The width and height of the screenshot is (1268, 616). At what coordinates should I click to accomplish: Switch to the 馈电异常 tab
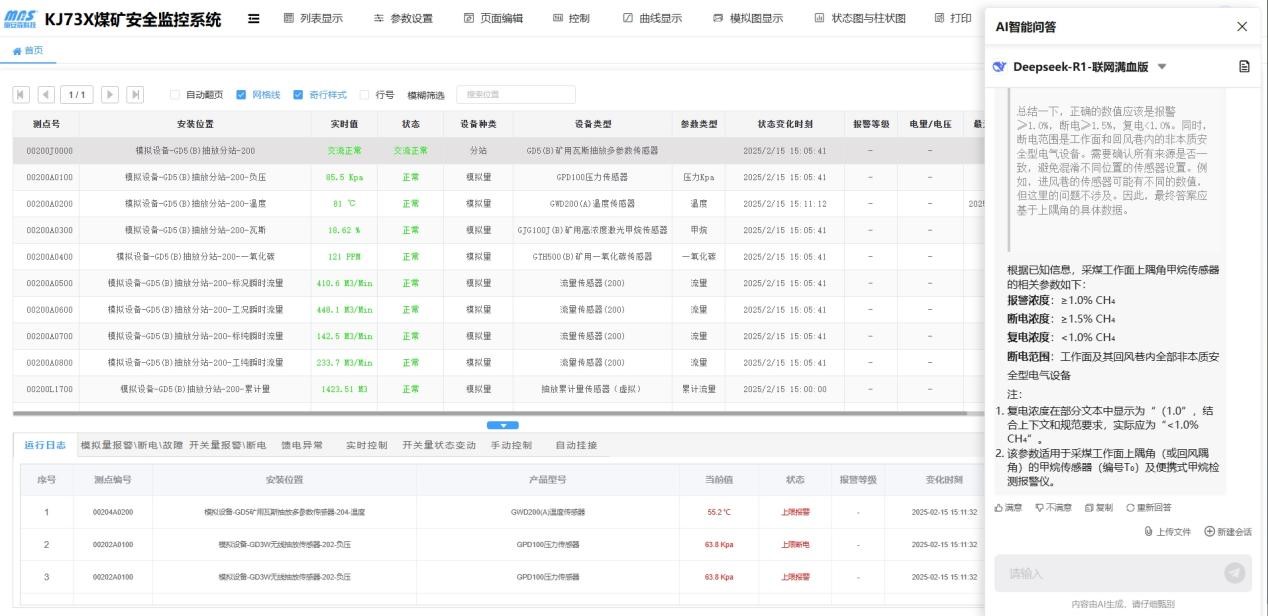pyautogui.click(x=302, y=445)
